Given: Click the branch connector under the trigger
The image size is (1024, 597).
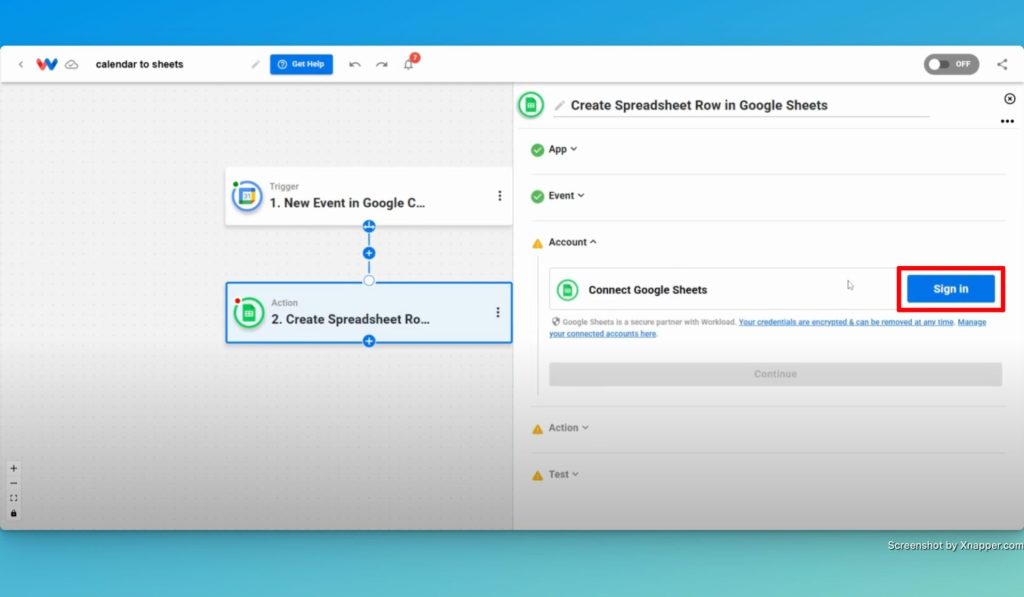Looking at the screenshot, I should 369,226.
